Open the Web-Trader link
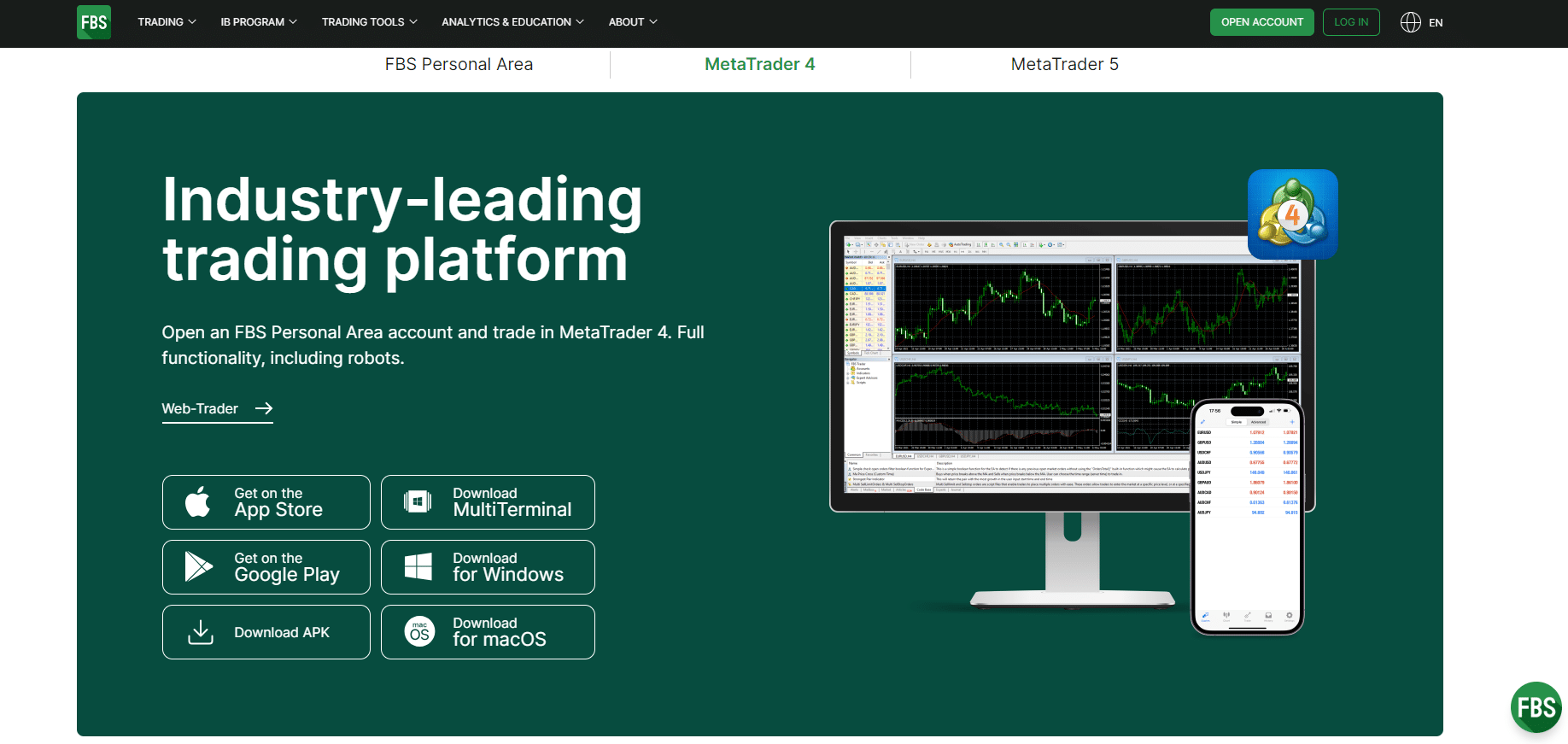1568x744 pixels. click(x=218, y=409)
